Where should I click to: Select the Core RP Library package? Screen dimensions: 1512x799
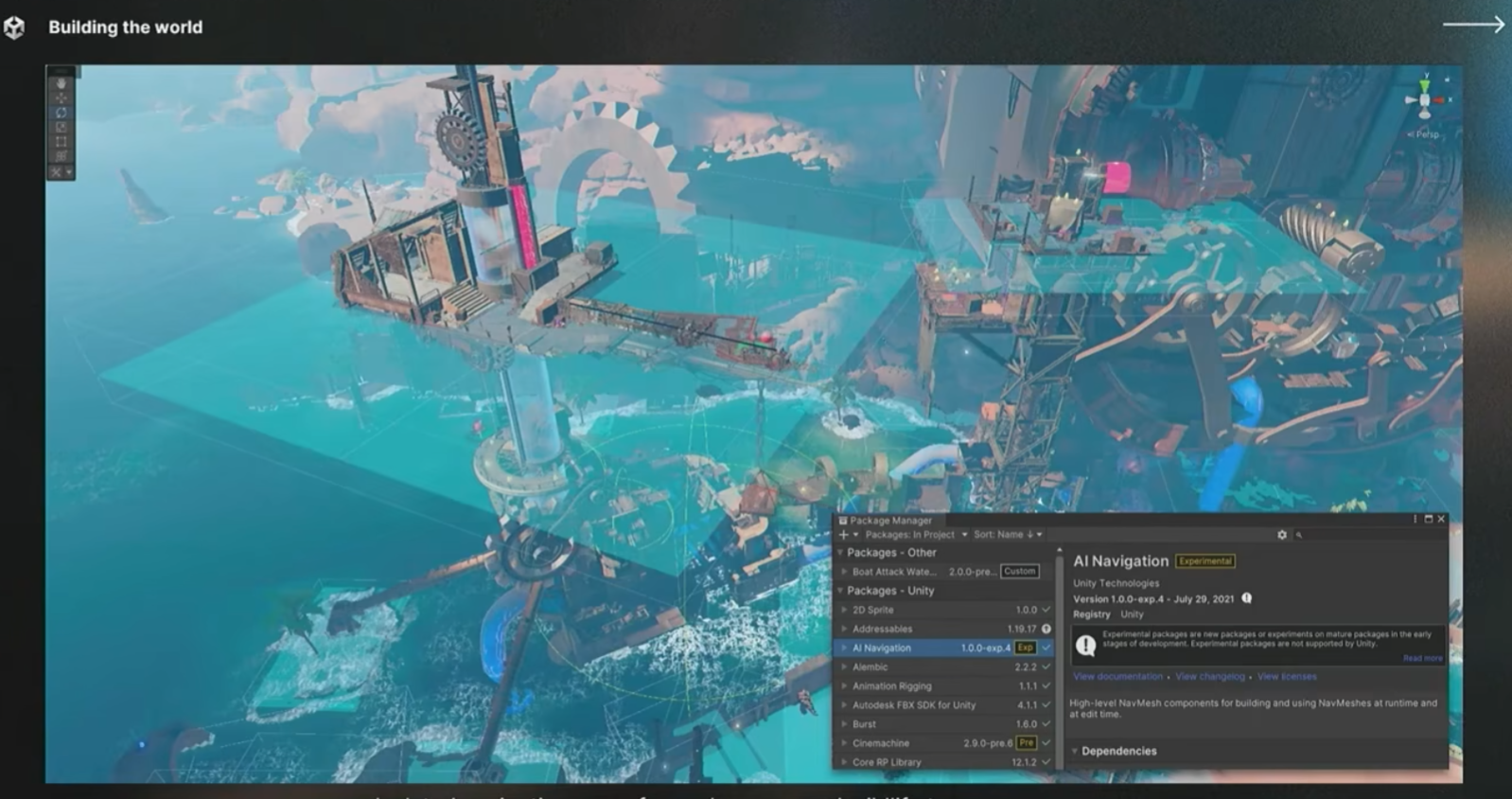click(944, 762)
